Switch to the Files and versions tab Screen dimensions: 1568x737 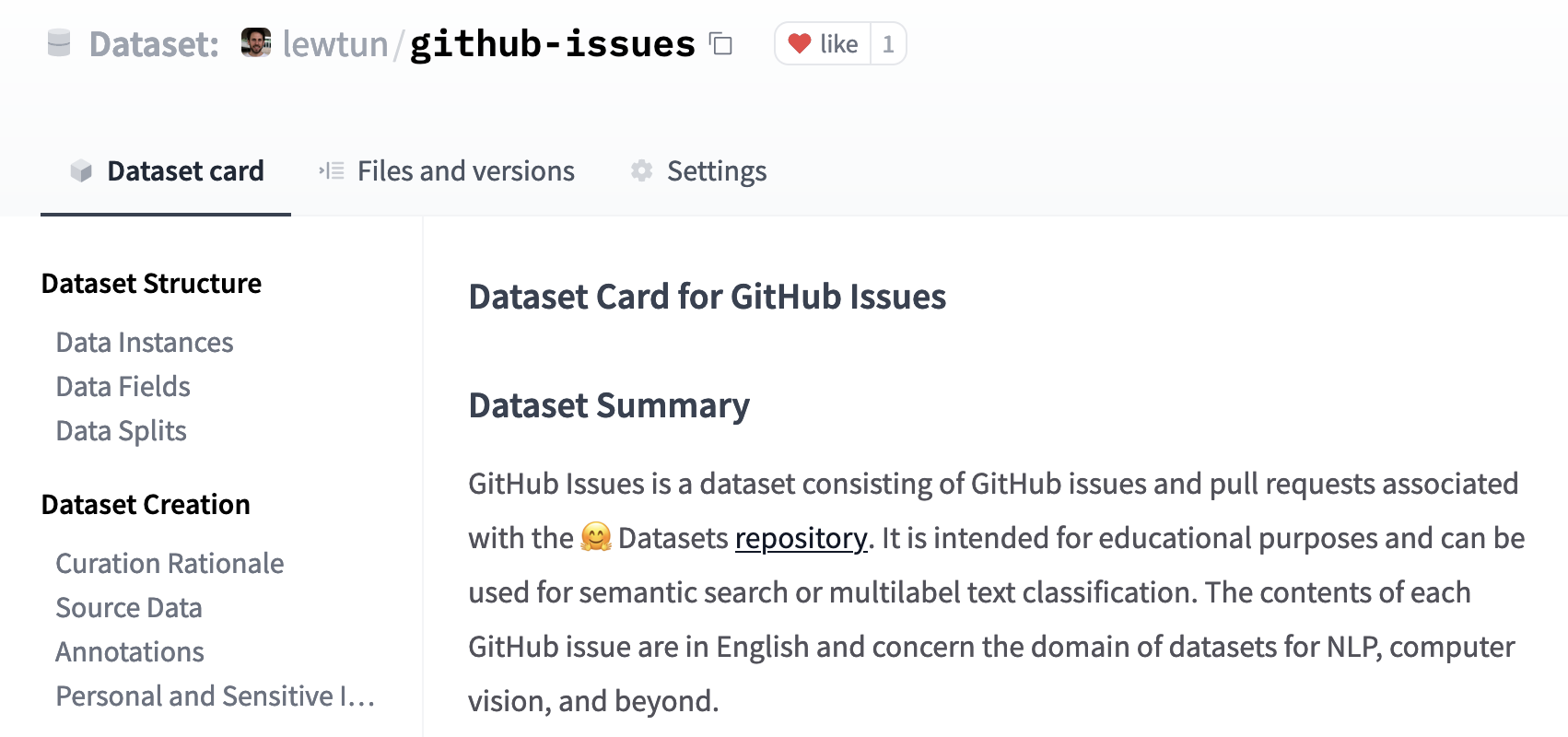tap(465, 170)
